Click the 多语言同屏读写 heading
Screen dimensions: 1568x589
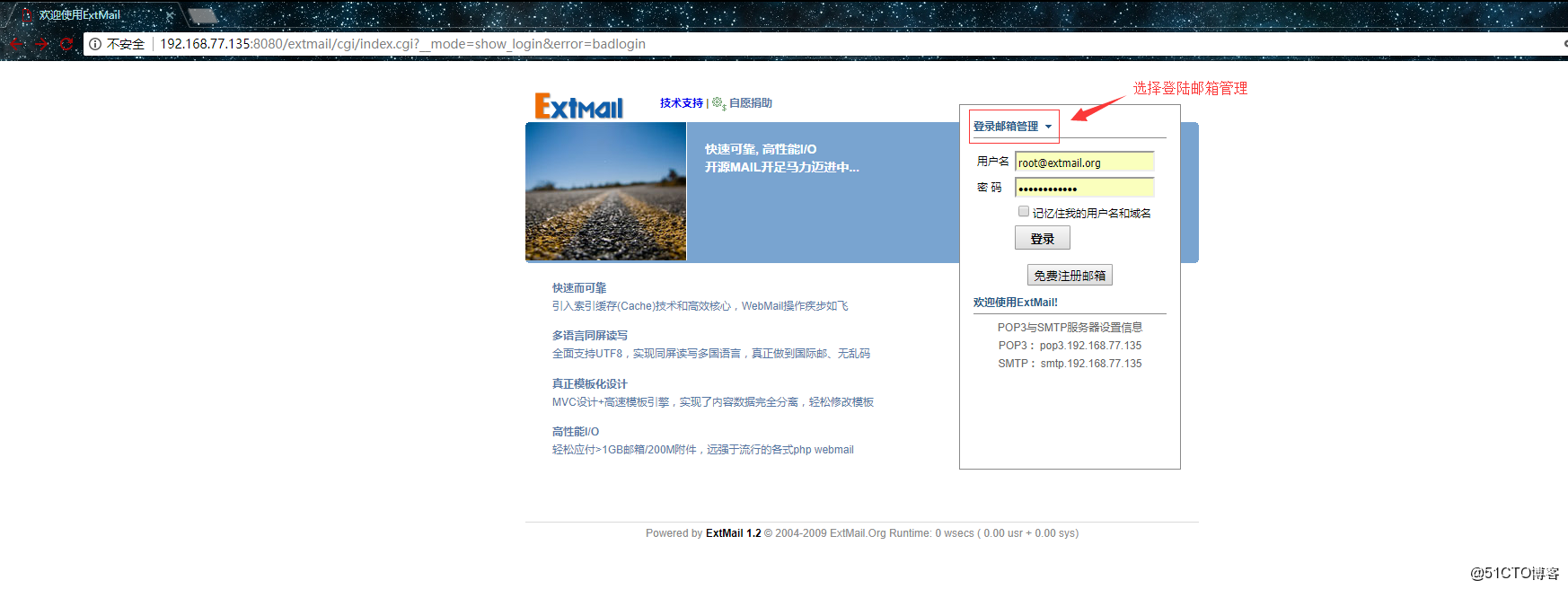click(590, 336)
